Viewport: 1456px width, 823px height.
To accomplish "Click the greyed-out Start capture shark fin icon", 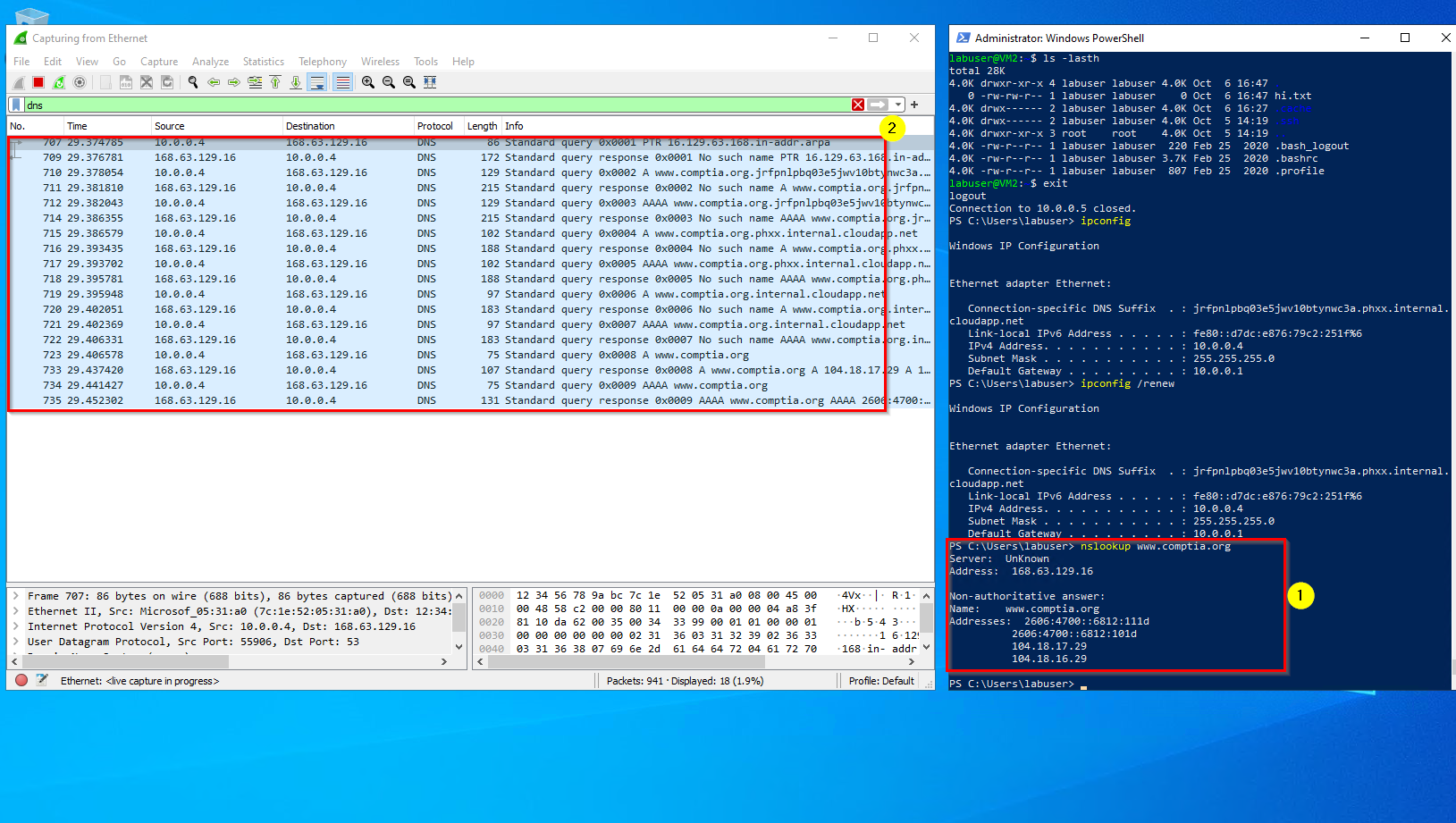I will (19, 82).
